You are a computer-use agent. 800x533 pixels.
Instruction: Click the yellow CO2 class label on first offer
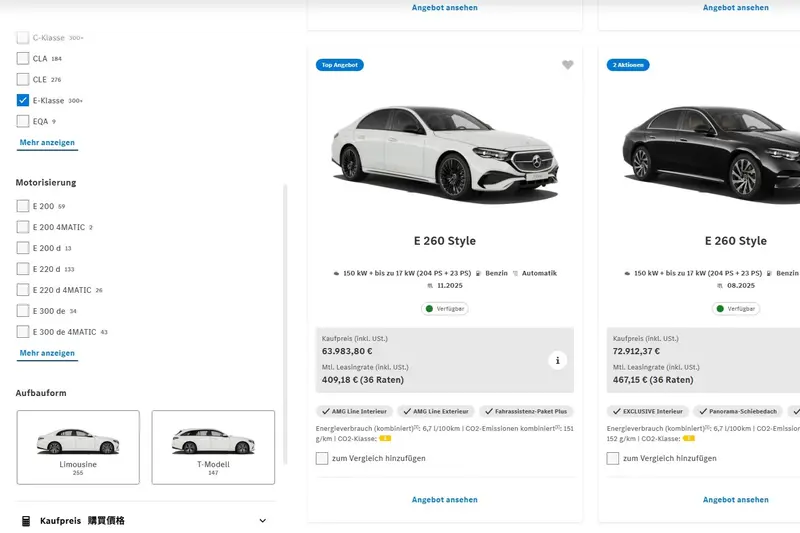385,438
